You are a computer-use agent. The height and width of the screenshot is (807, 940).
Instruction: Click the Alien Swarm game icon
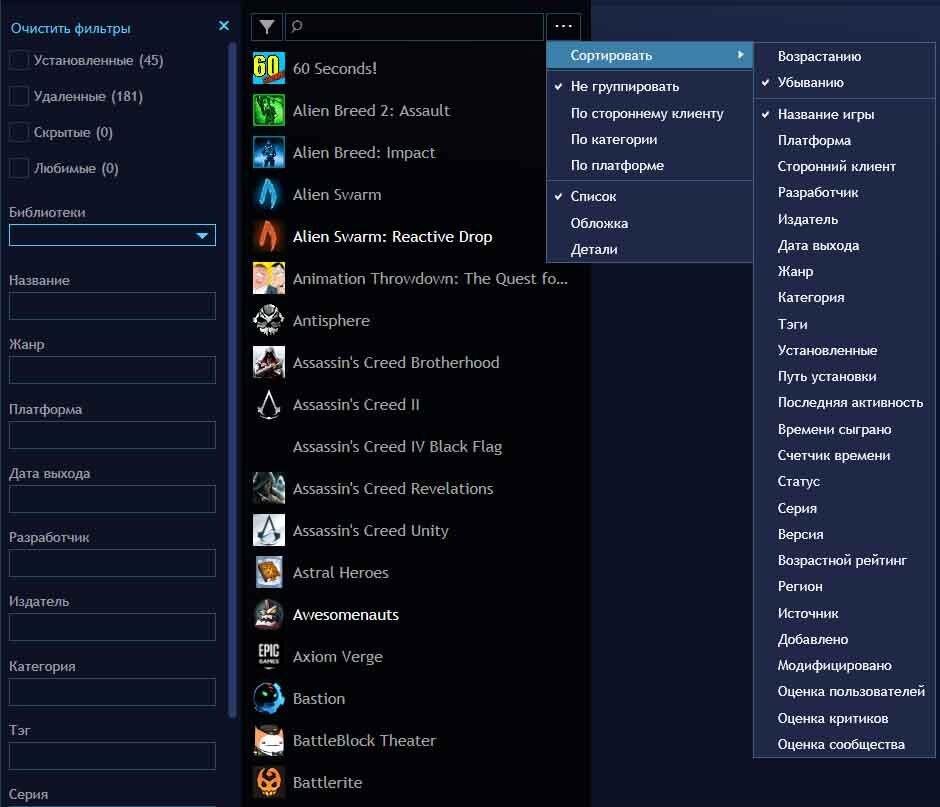pos(267,195)
